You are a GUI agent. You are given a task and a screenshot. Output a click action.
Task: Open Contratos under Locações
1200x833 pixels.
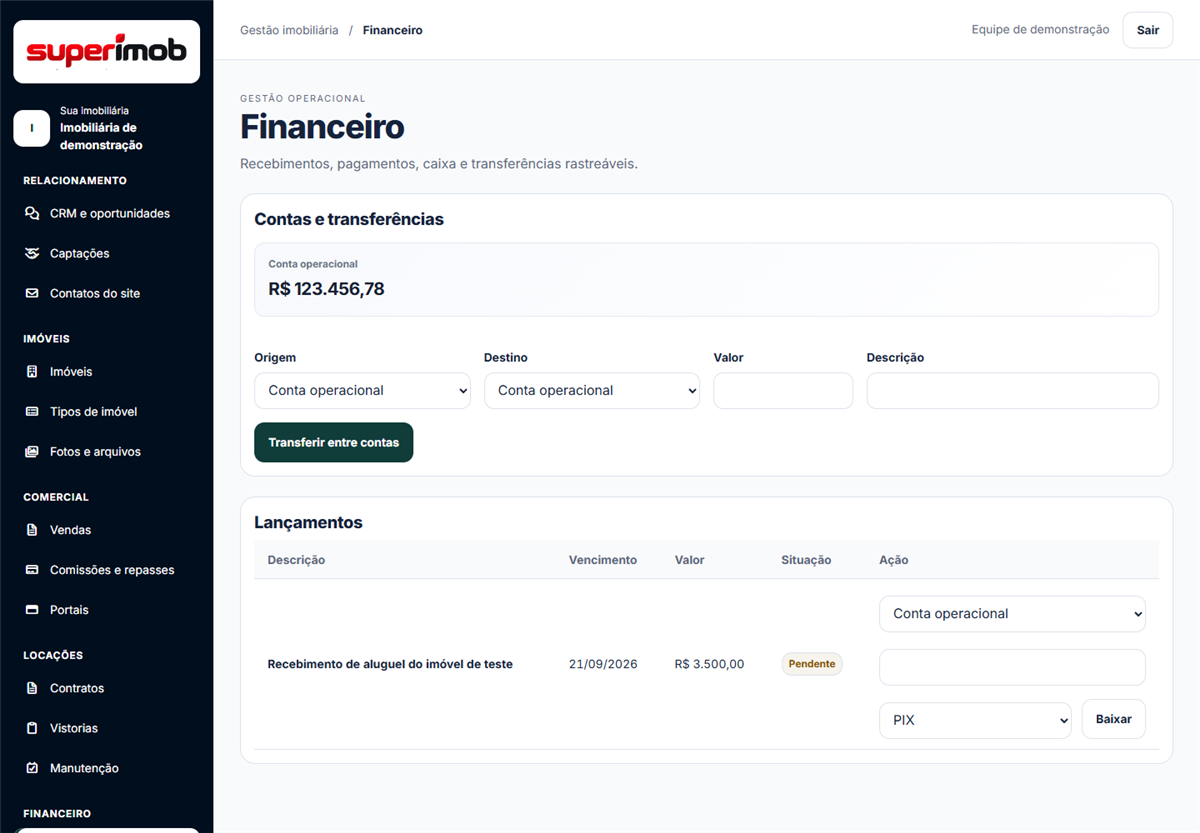[106, 688]
